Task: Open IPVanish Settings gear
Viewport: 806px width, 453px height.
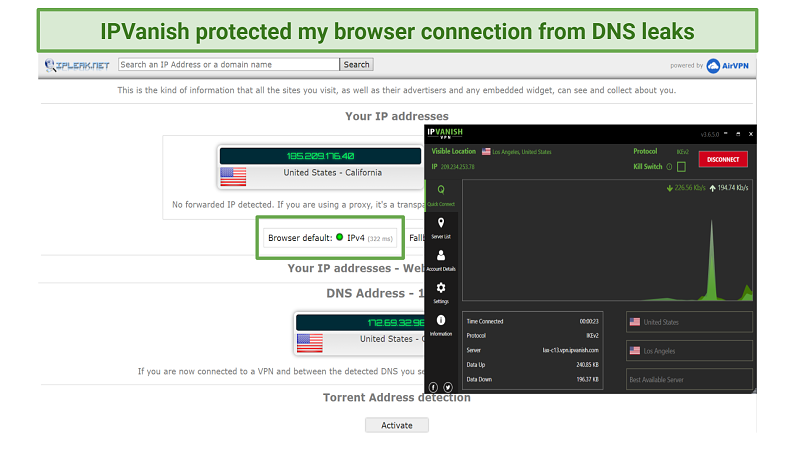Action: (441, 293)
